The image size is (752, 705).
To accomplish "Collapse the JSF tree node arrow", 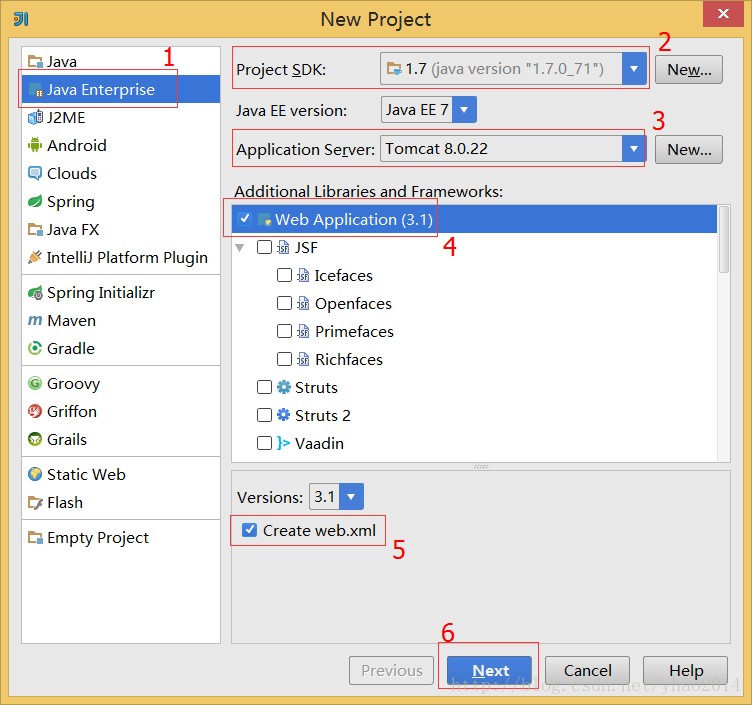I will [240, 247].
